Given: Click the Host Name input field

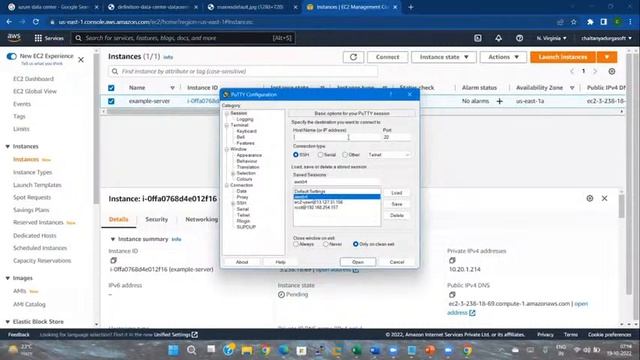Looking at the screenshot, I should 336,137.
